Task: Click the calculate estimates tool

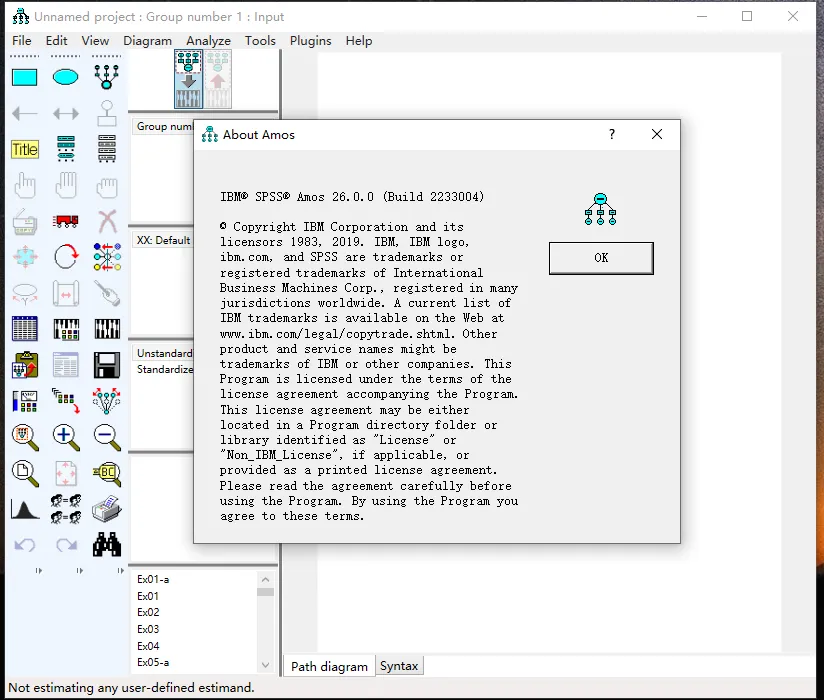Action: (x=107, y=329)
